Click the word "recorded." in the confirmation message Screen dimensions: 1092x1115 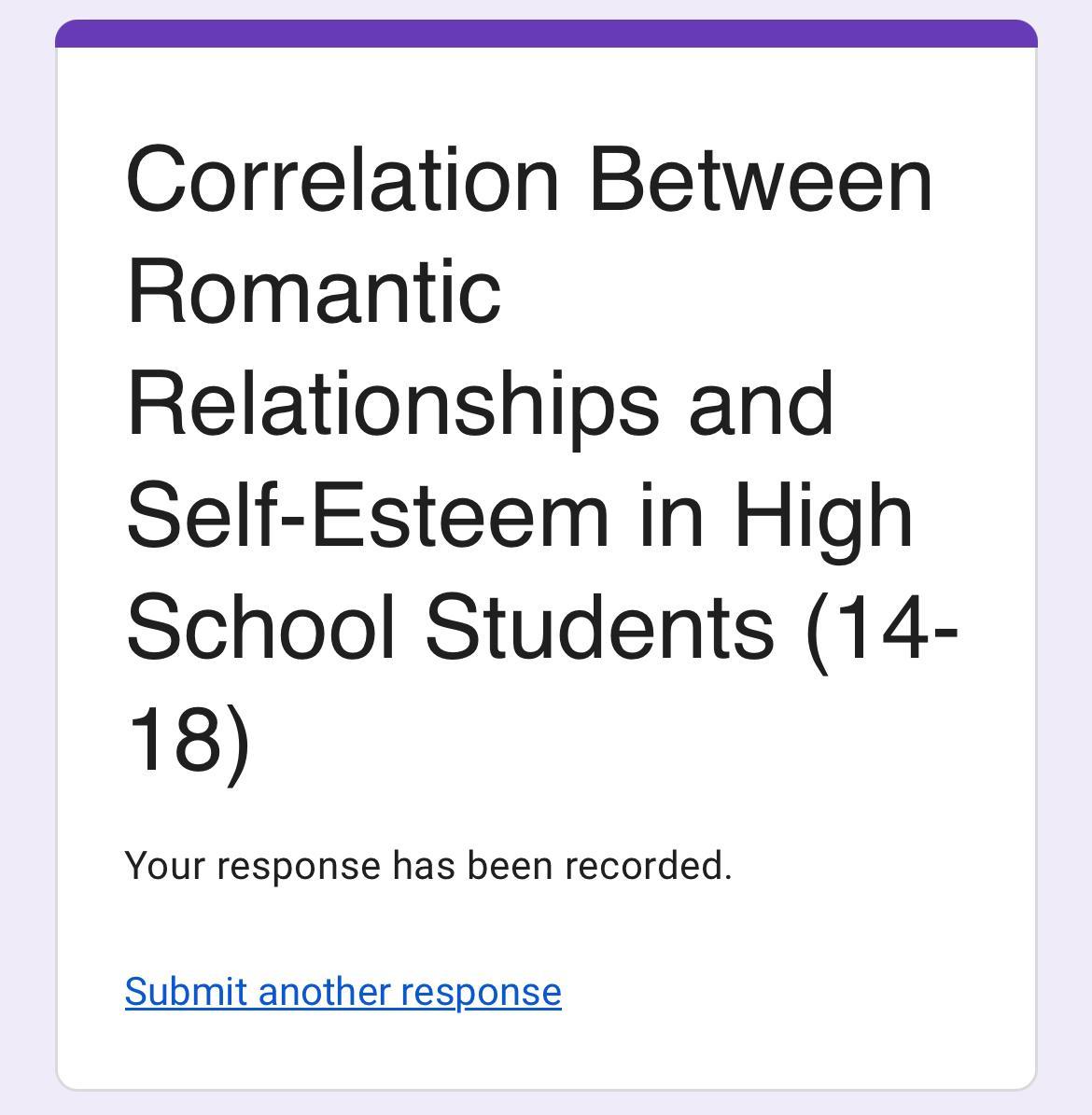649,866
